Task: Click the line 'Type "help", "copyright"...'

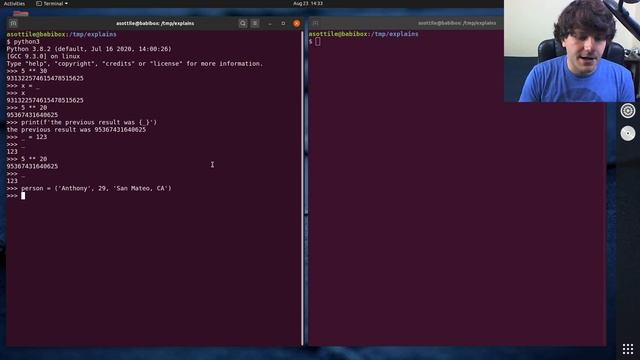Action: coord(135,64)
